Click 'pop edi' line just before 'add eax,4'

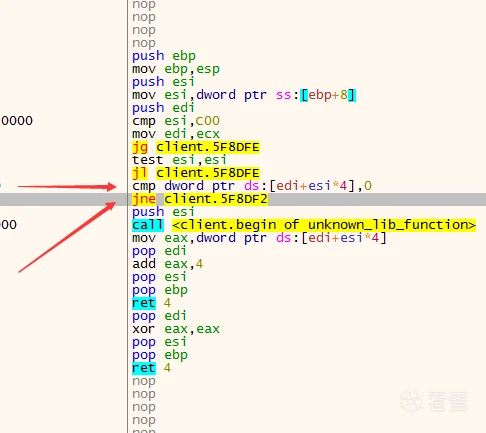point(159,251)
